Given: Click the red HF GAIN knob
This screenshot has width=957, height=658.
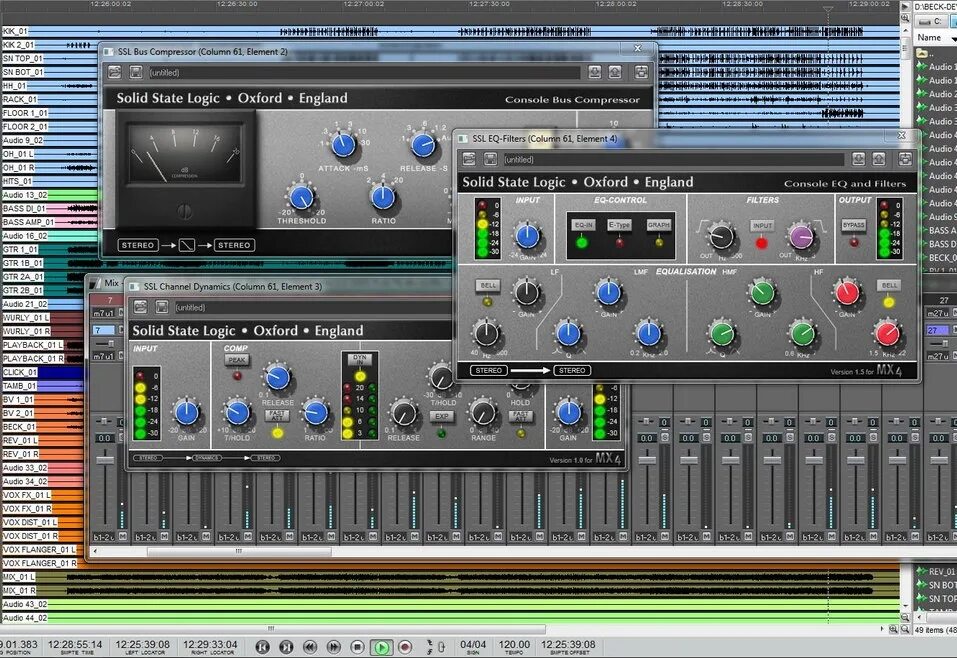Looking at the screenshot, I should coord(847,293).
